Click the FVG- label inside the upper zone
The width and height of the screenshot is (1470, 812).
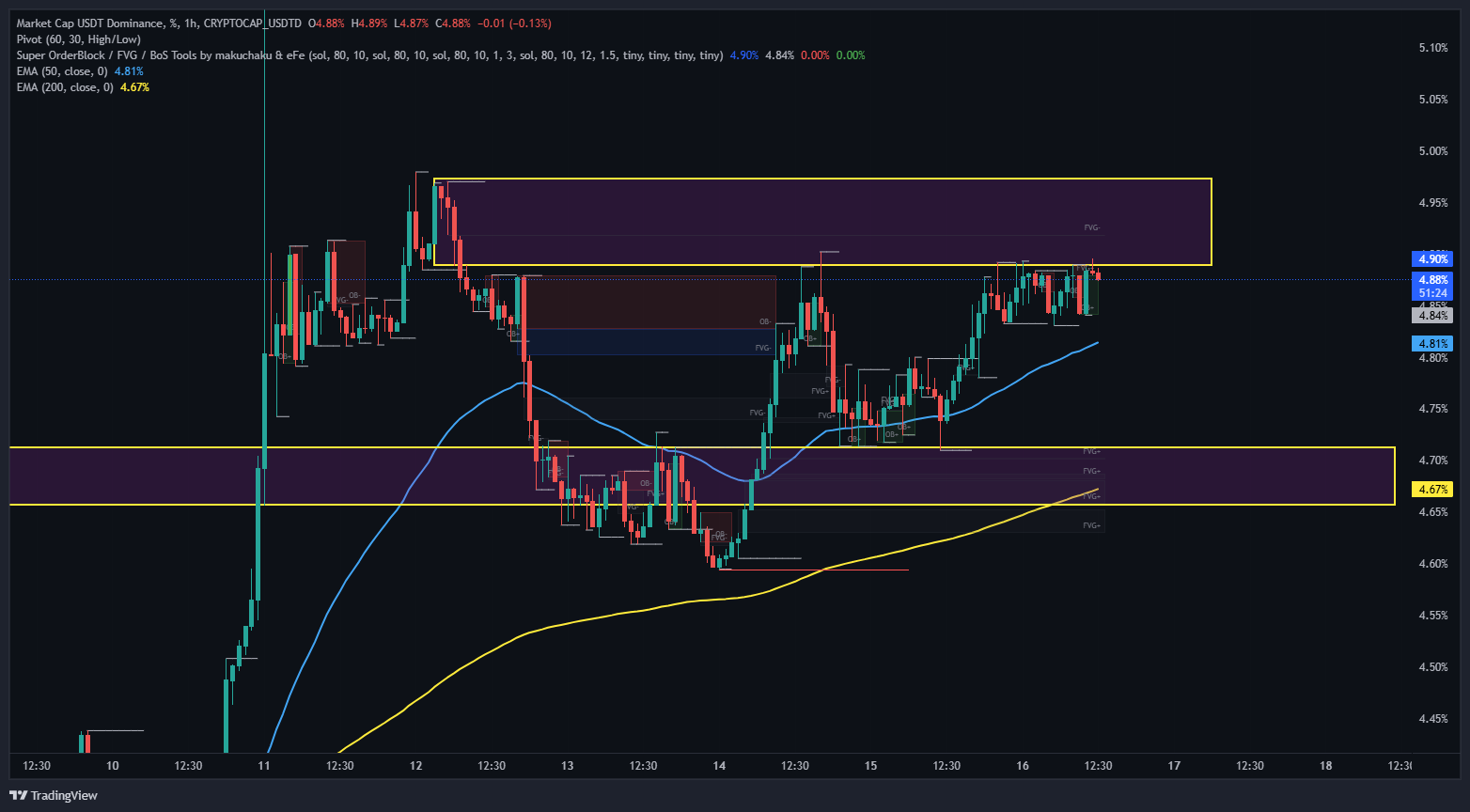tap(1091, 227)
